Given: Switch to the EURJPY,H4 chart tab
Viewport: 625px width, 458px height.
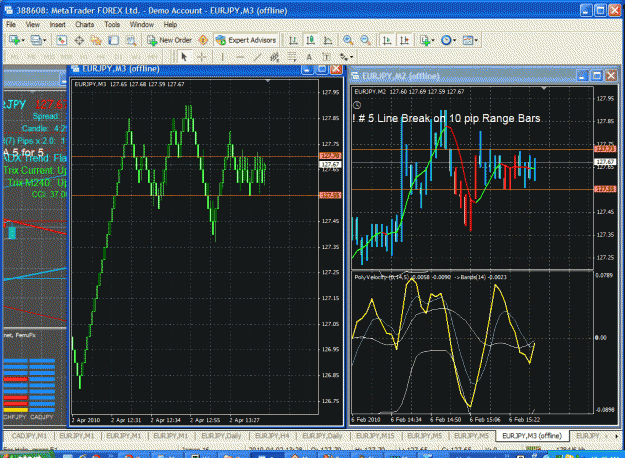Looking at the screenshot, I should 272,436.
